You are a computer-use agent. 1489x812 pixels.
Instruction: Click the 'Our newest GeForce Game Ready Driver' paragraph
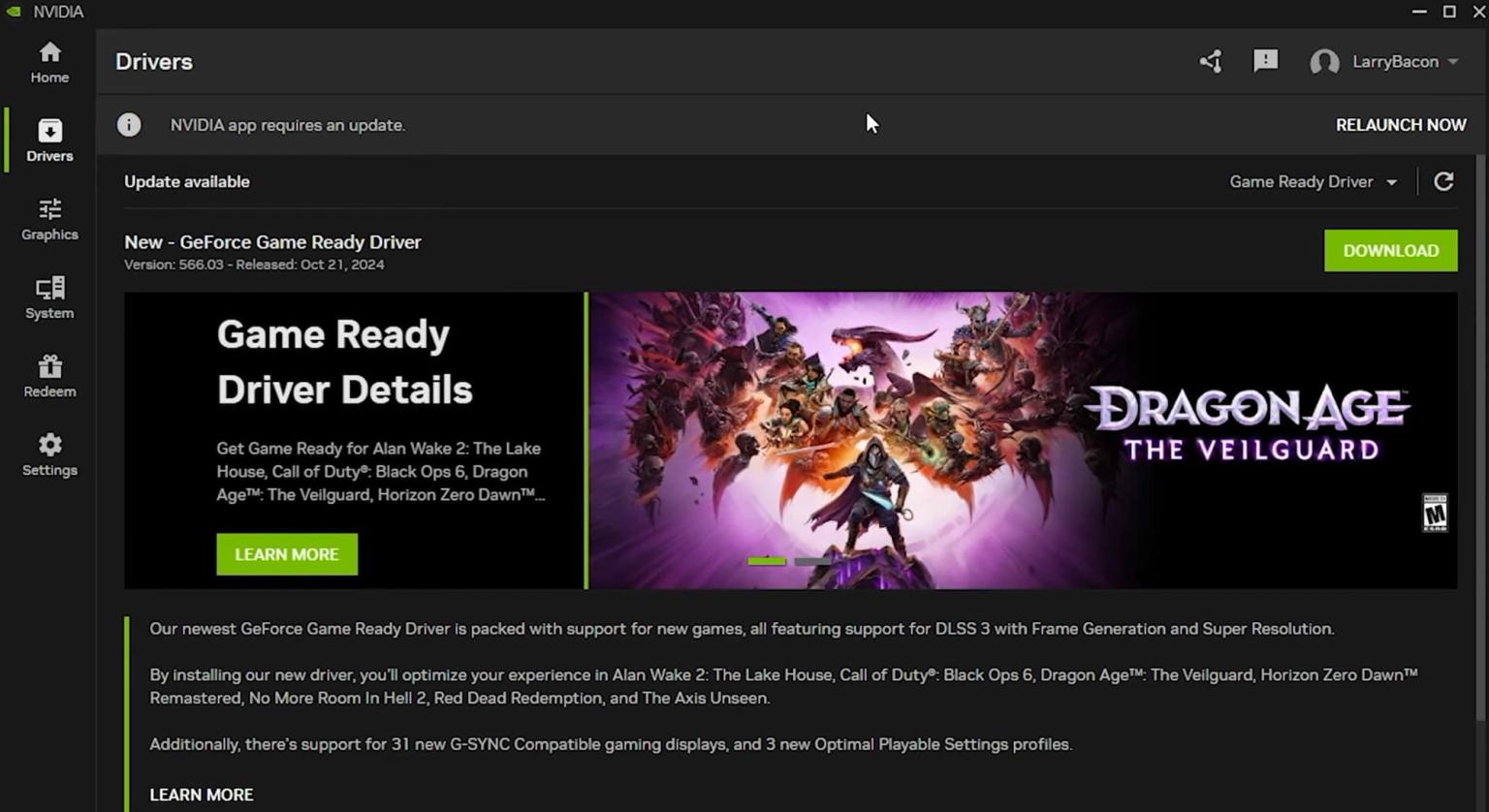coord(742,629)
